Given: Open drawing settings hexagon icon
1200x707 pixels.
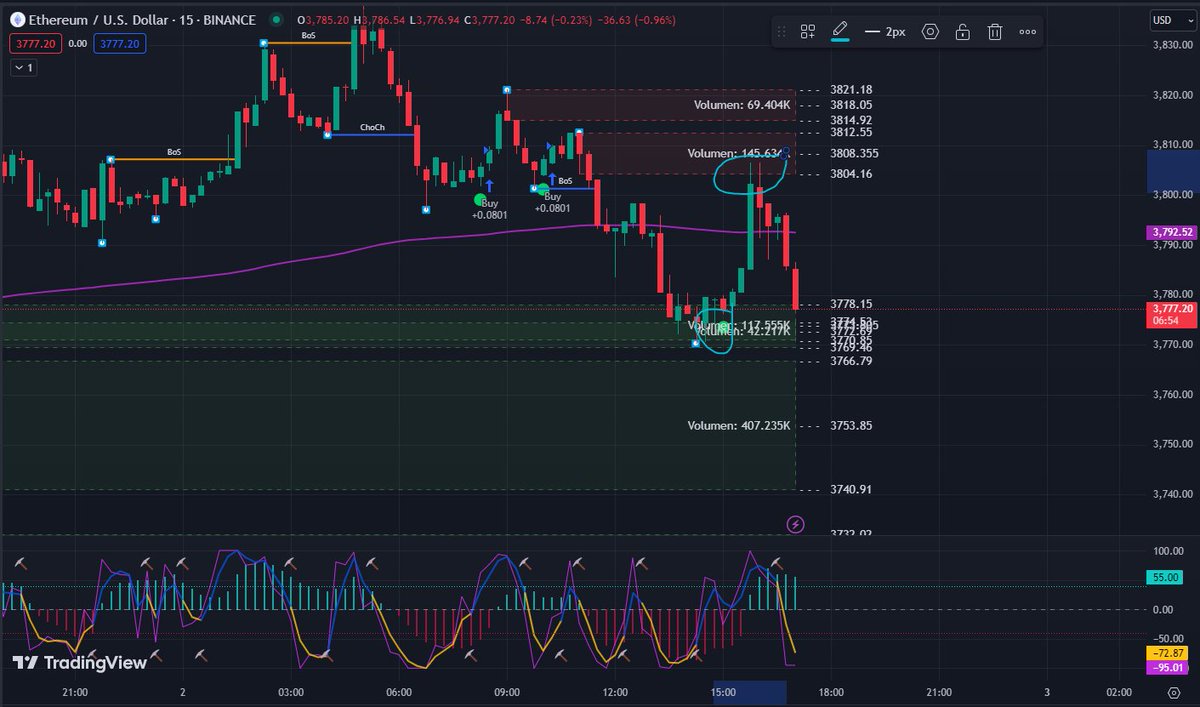Looking at the screenshot, I should pos(930,32).
